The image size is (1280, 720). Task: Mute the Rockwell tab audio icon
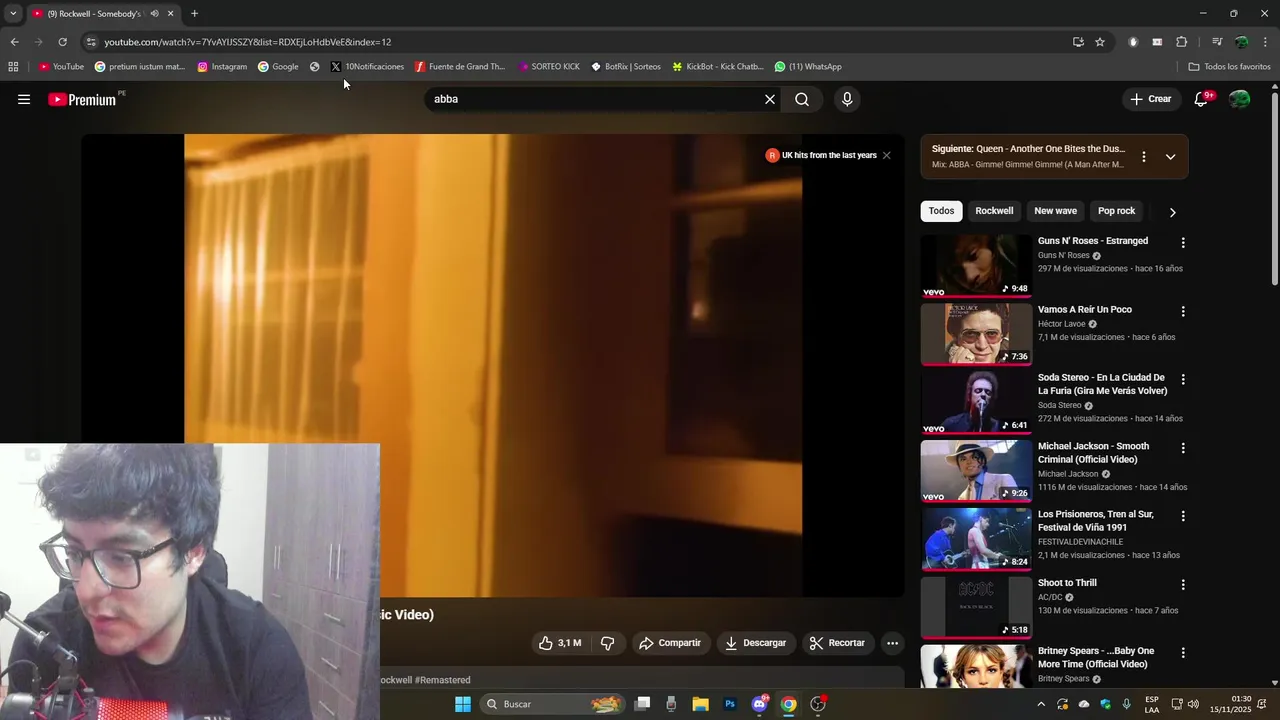click(154, 14)
